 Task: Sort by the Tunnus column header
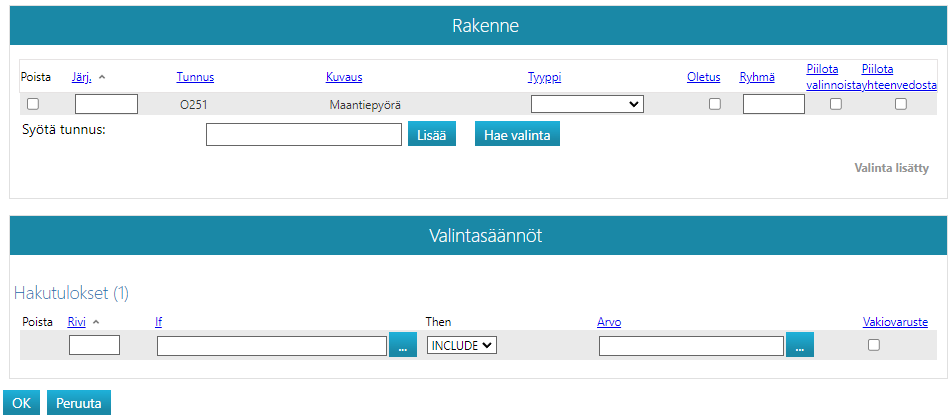pyautogui.click(x=195, y=78)
